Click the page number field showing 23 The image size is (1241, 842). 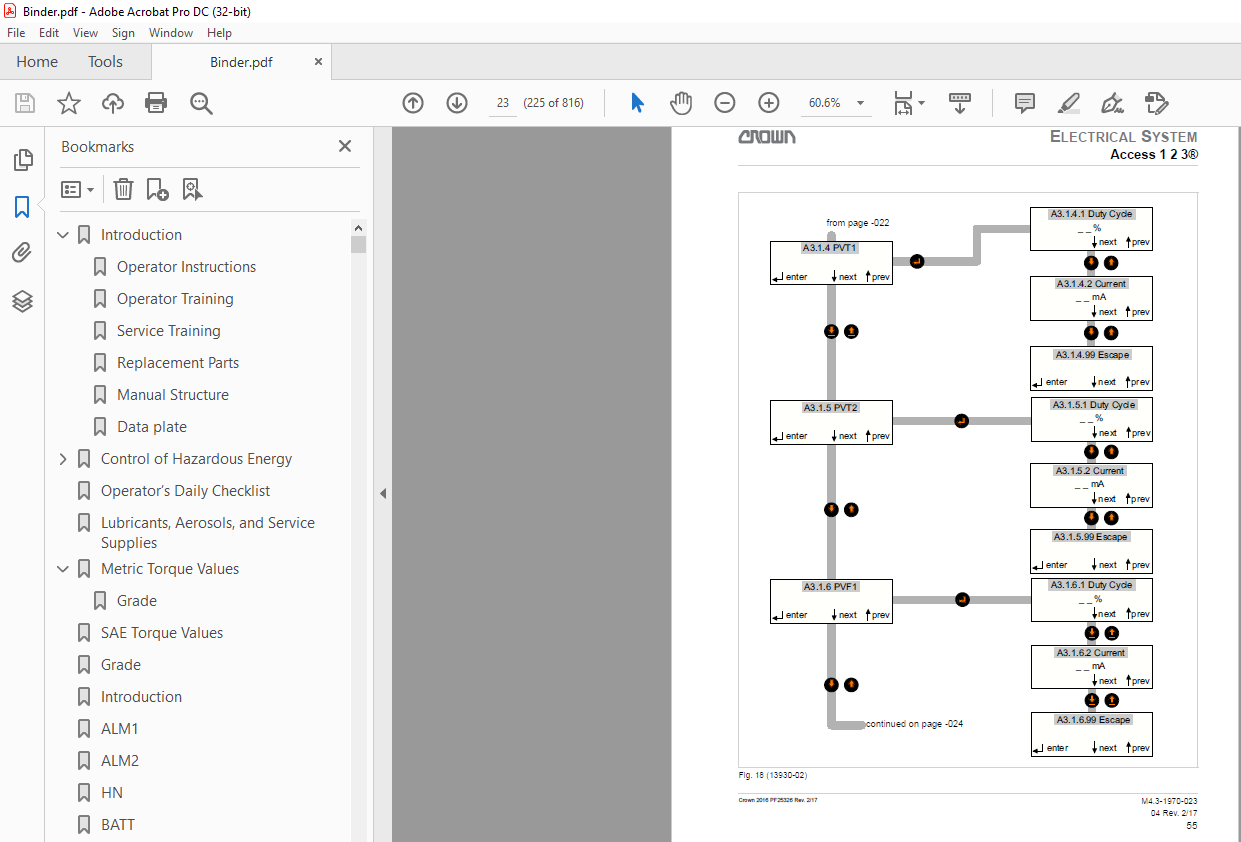pos(503,103)
